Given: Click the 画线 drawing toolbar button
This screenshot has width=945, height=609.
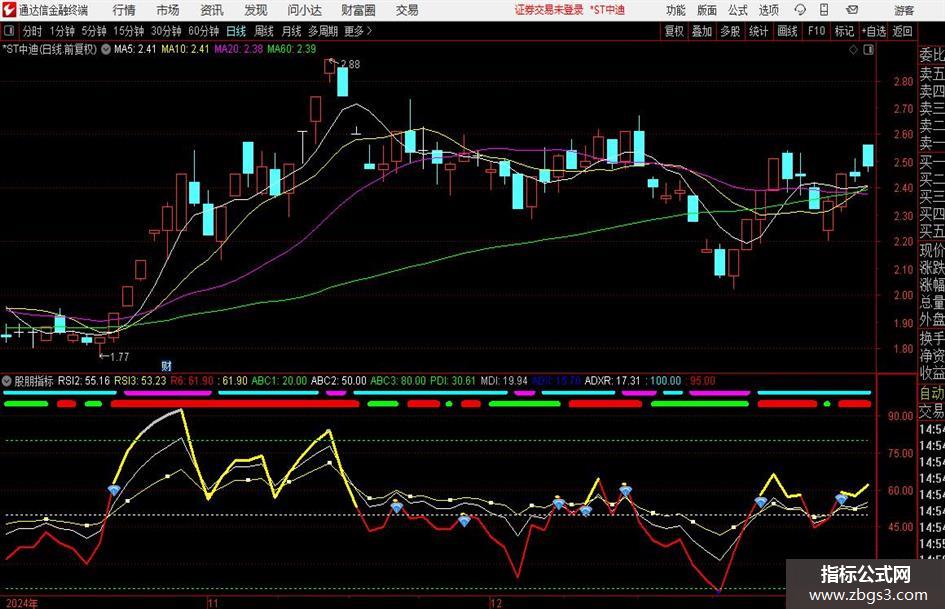Looking at the screenshot, I should pos(787,31).
